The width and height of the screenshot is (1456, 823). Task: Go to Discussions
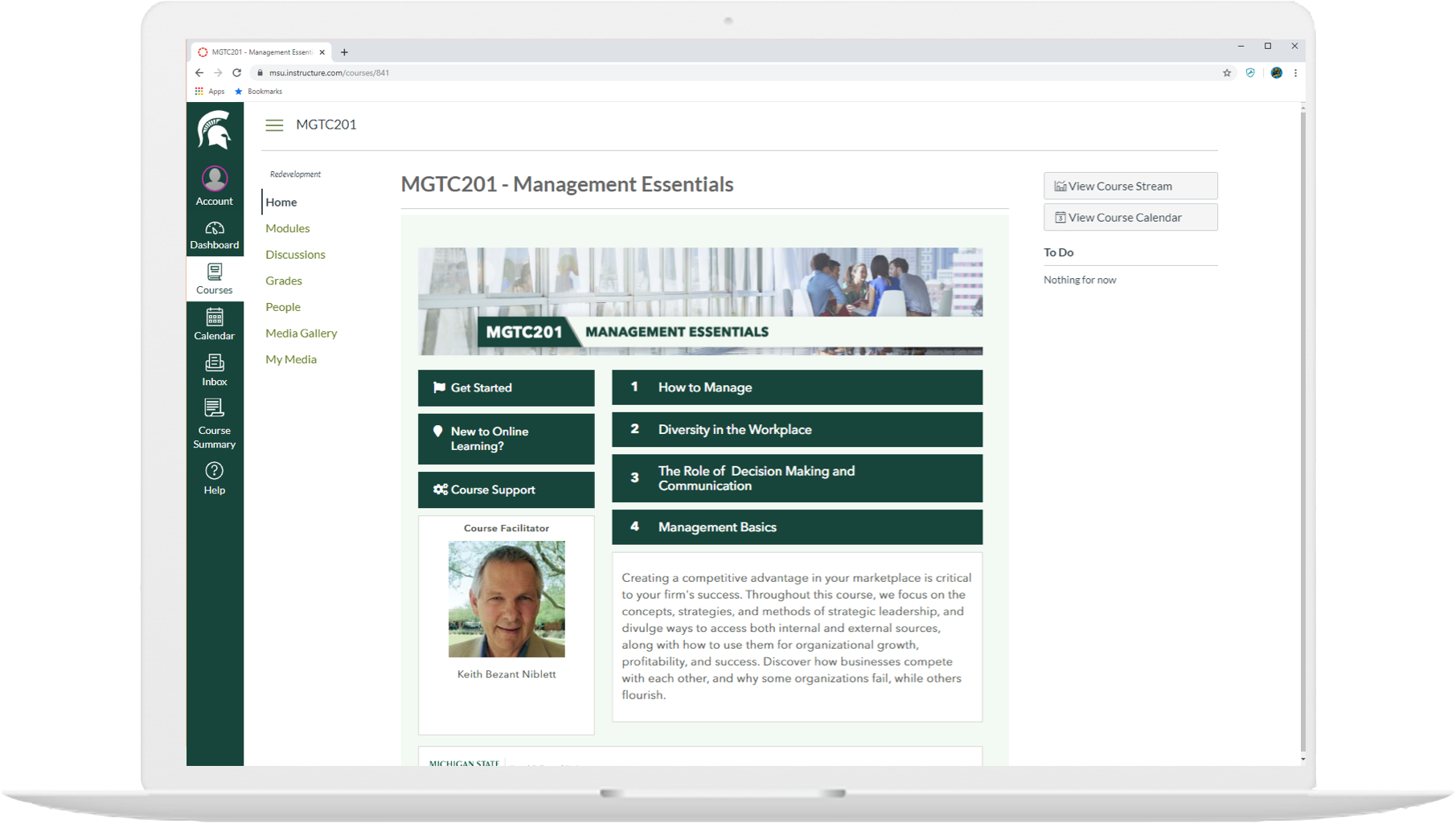click(x=295, y=255)
